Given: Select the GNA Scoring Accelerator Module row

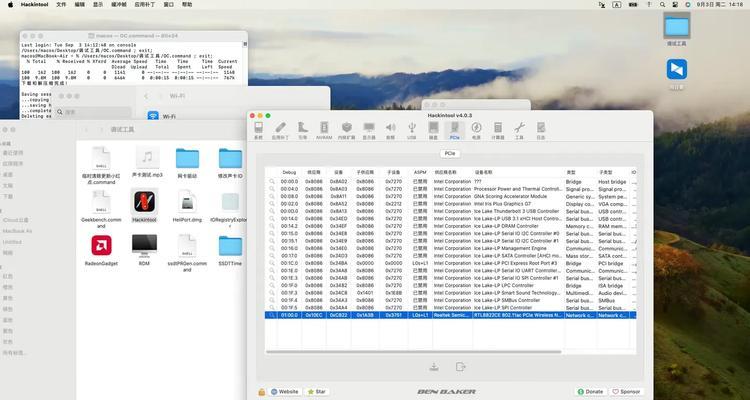Looking at the screenshot, I should click(451, 197).
